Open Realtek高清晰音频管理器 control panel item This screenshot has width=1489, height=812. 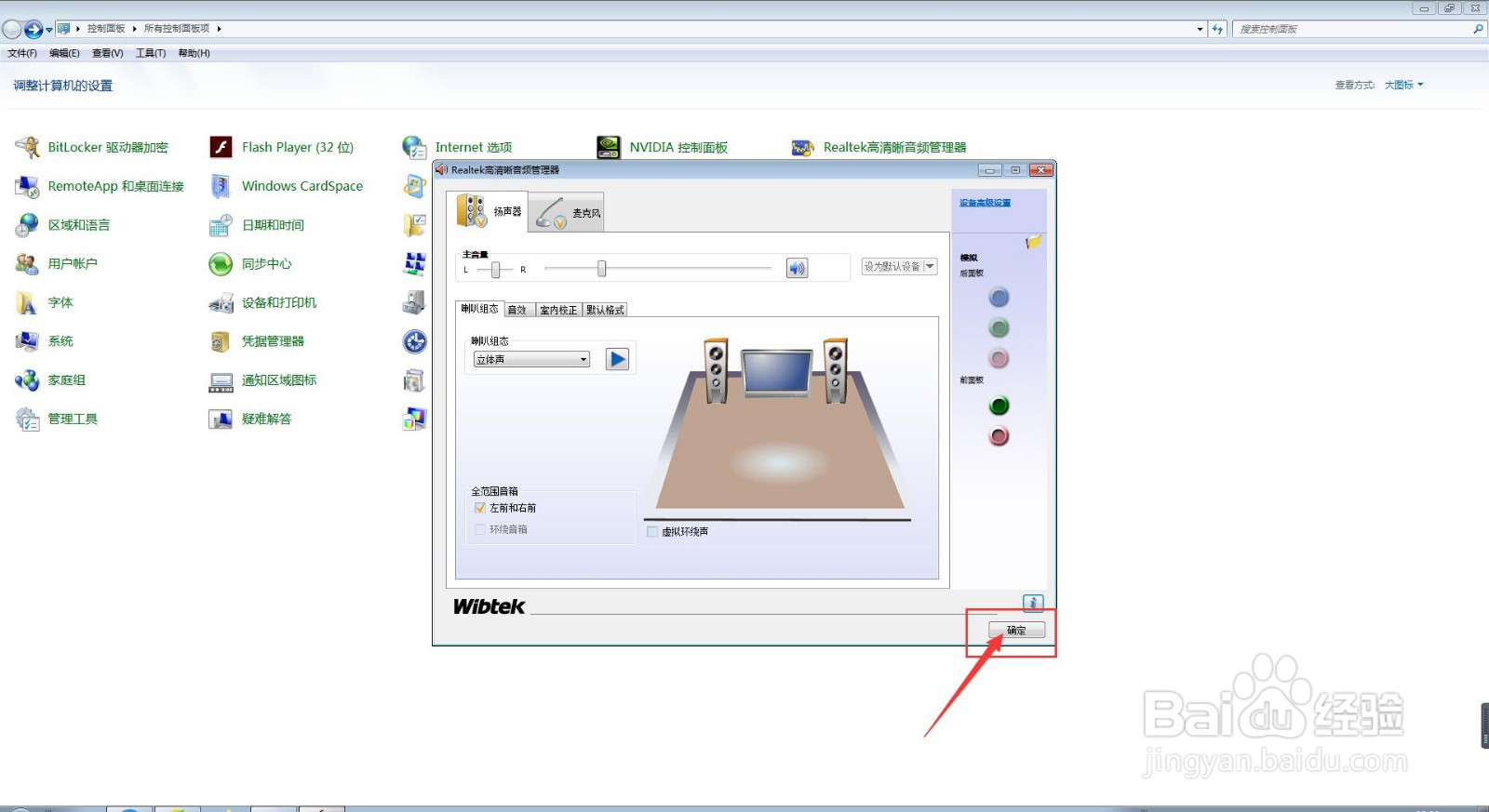point(879,147)
